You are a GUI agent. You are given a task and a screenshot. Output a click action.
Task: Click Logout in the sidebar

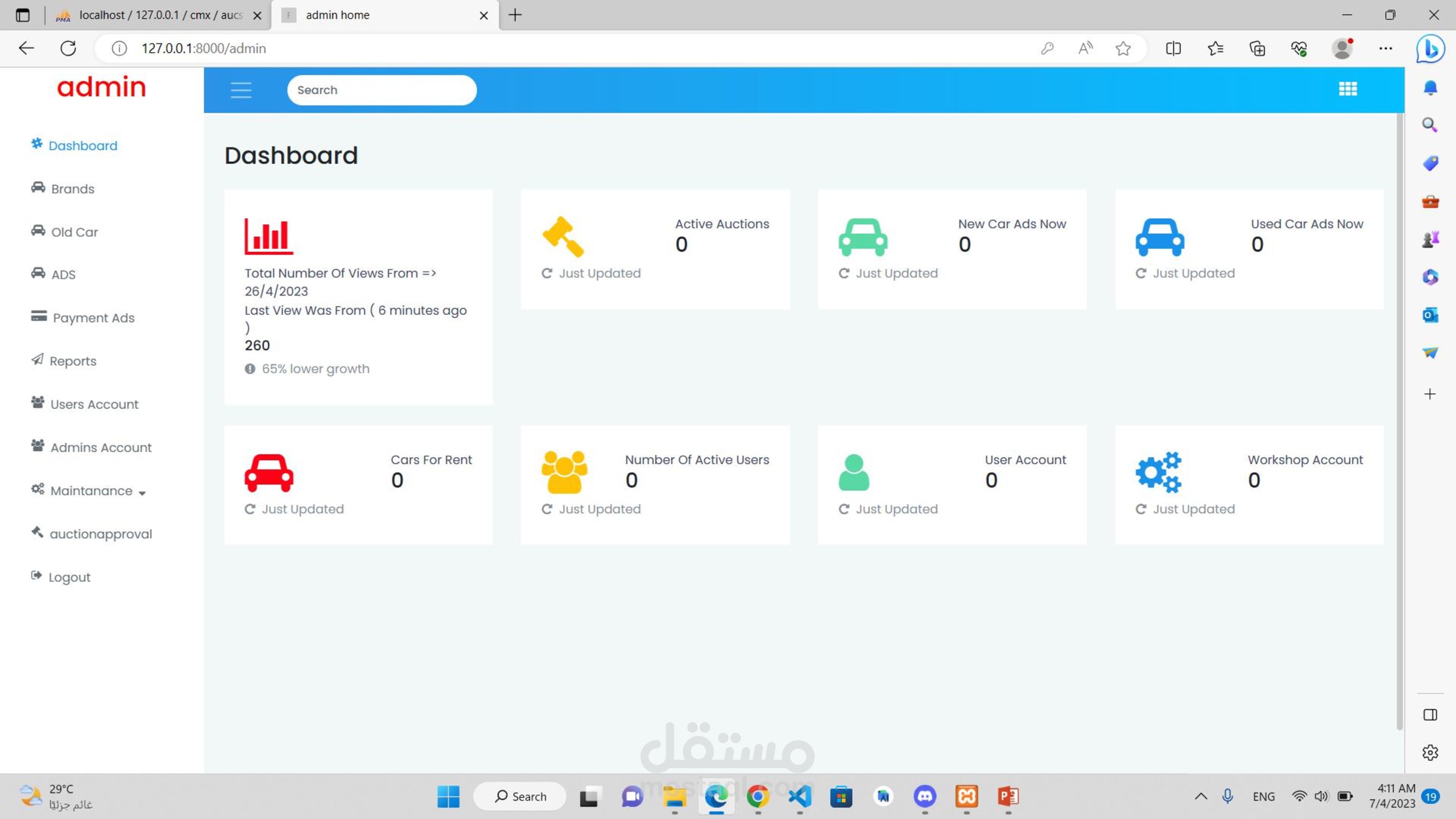(x=69, y=577)
